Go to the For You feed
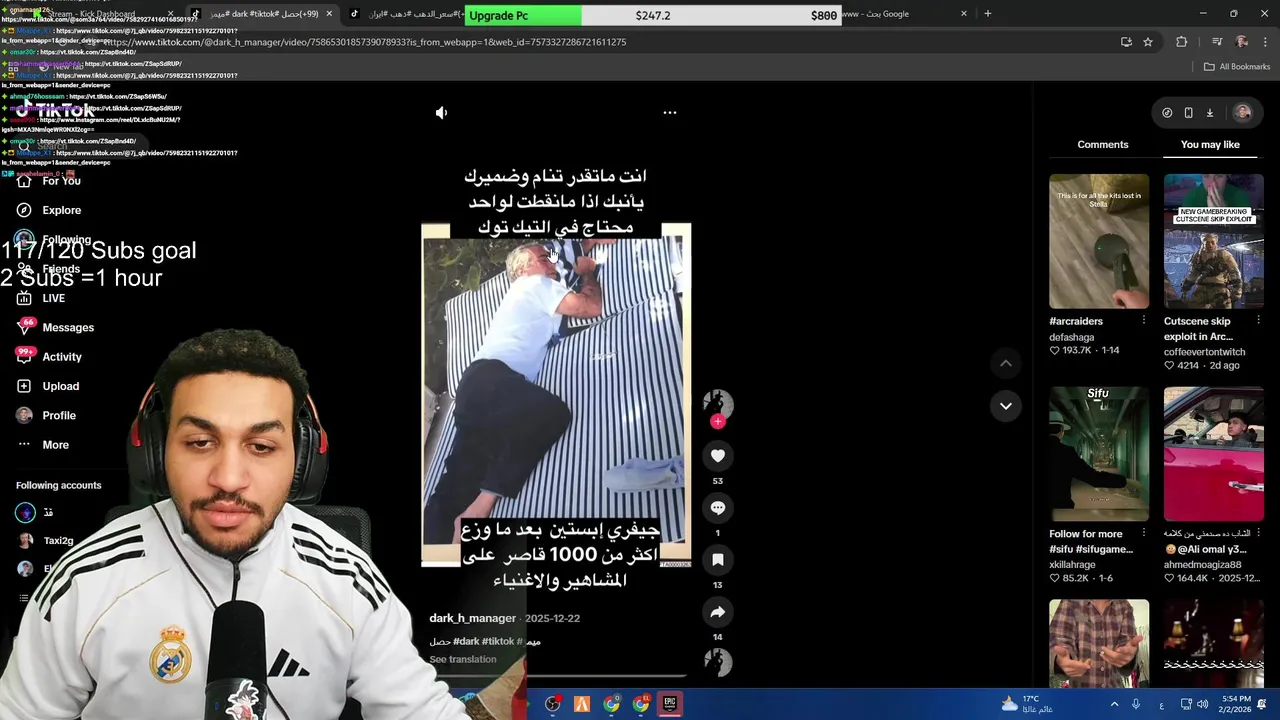Image resolution: width=1280 pixels, height=720 pixels. (61, 181)
